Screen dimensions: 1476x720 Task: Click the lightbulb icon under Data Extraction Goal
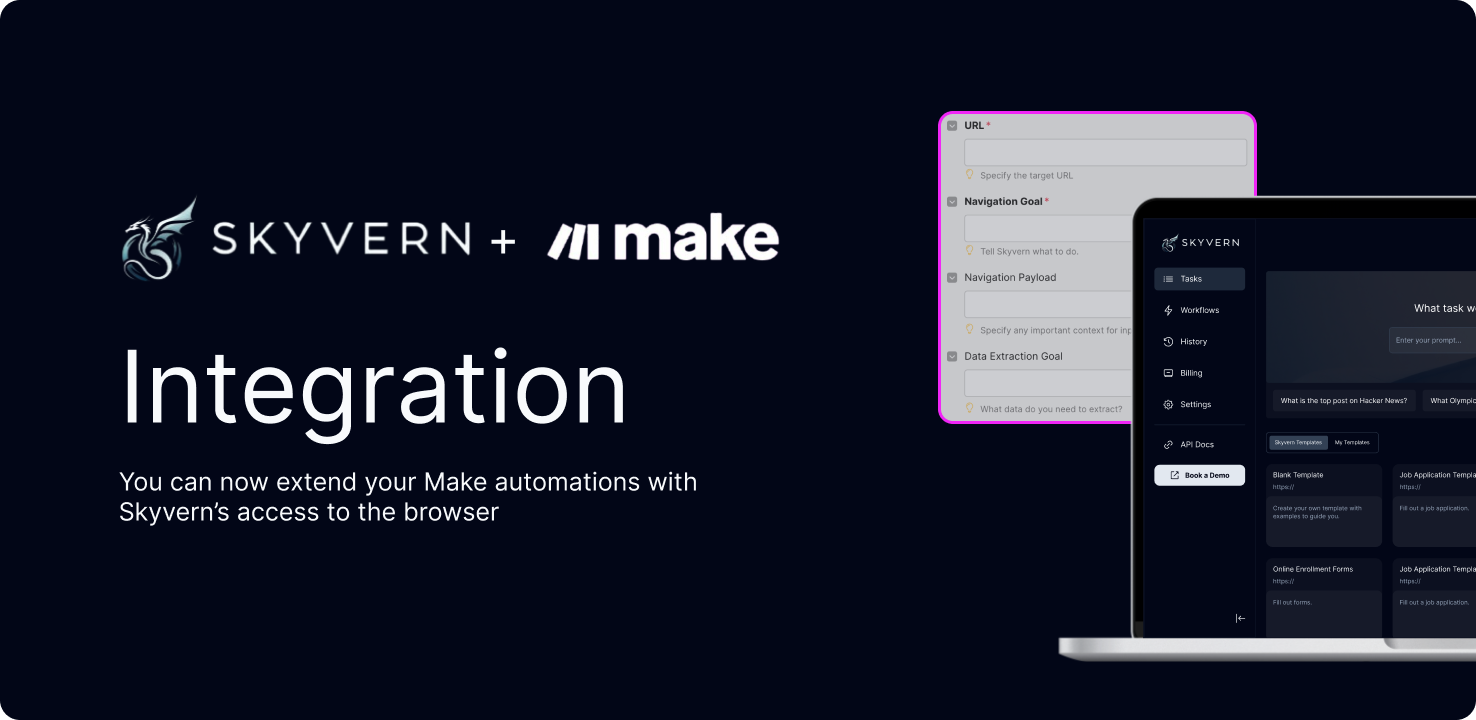coord(969,408)
